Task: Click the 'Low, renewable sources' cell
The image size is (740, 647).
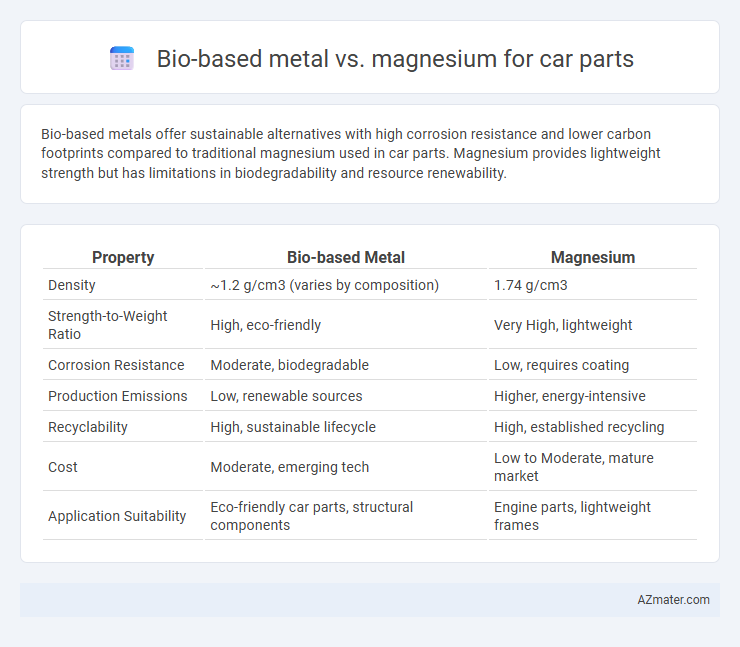Action: 286,396
